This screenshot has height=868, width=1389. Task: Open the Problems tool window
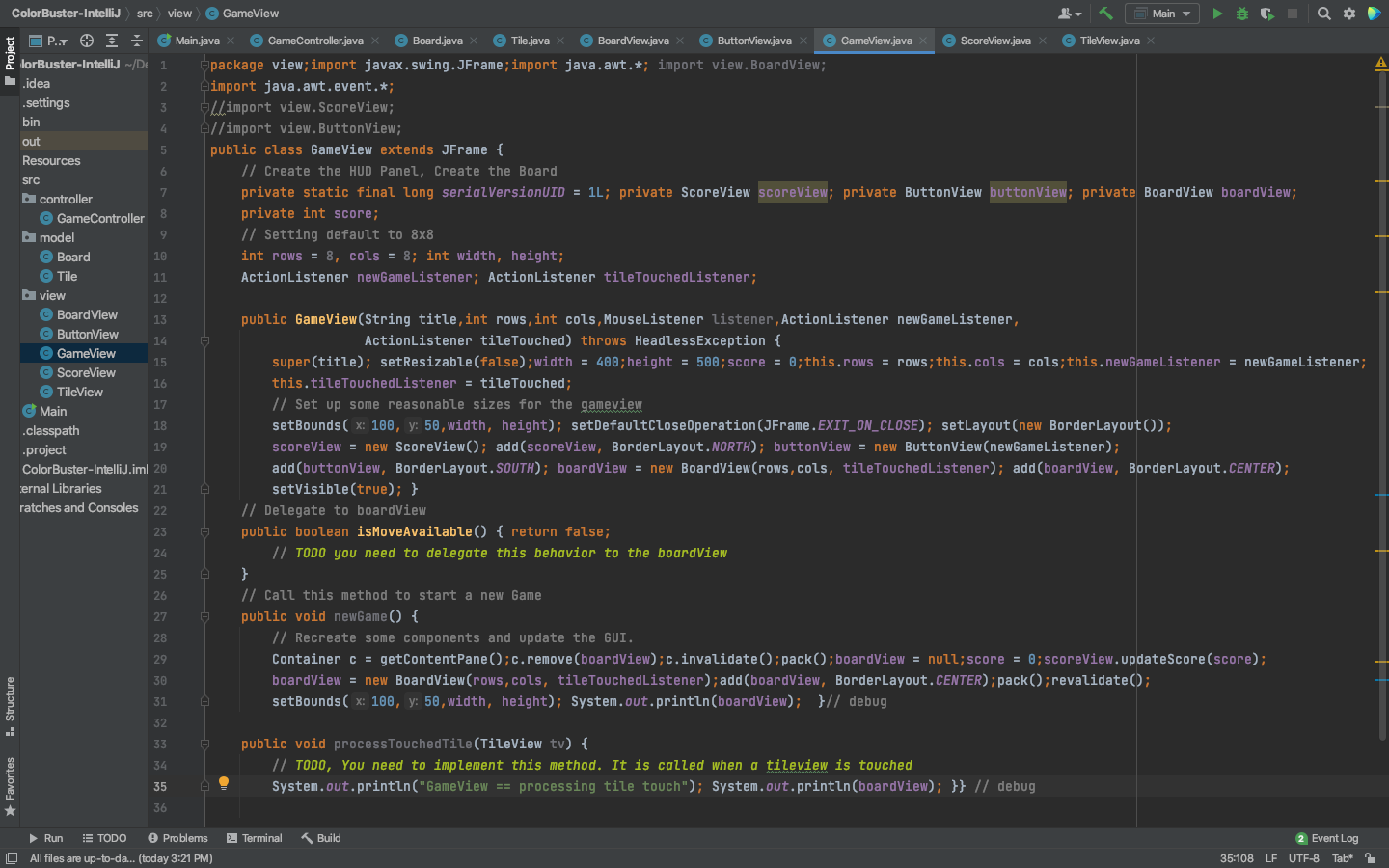pos(177,838)
